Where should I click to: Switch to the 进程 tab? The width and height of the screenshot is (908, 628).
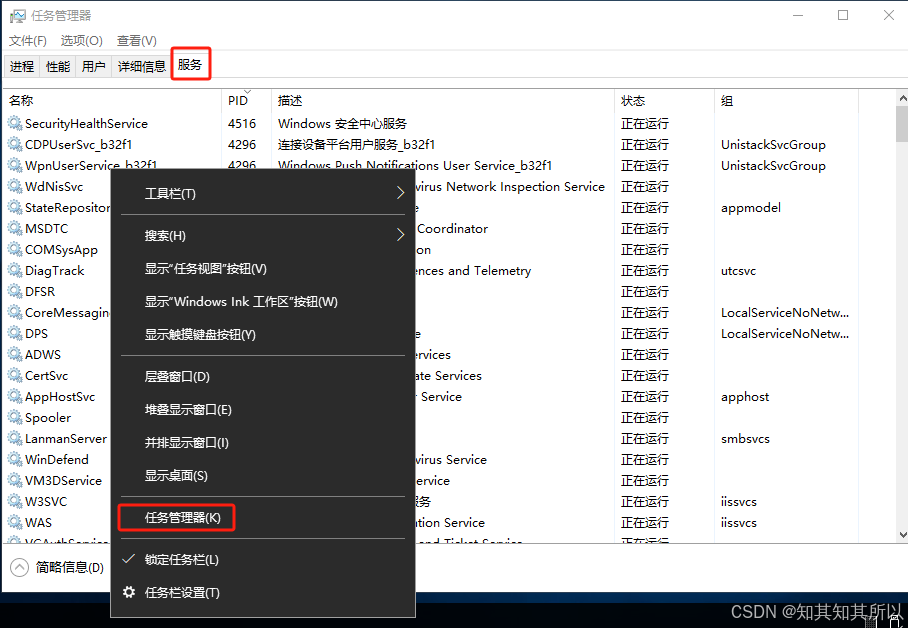(x=22, y=66)
